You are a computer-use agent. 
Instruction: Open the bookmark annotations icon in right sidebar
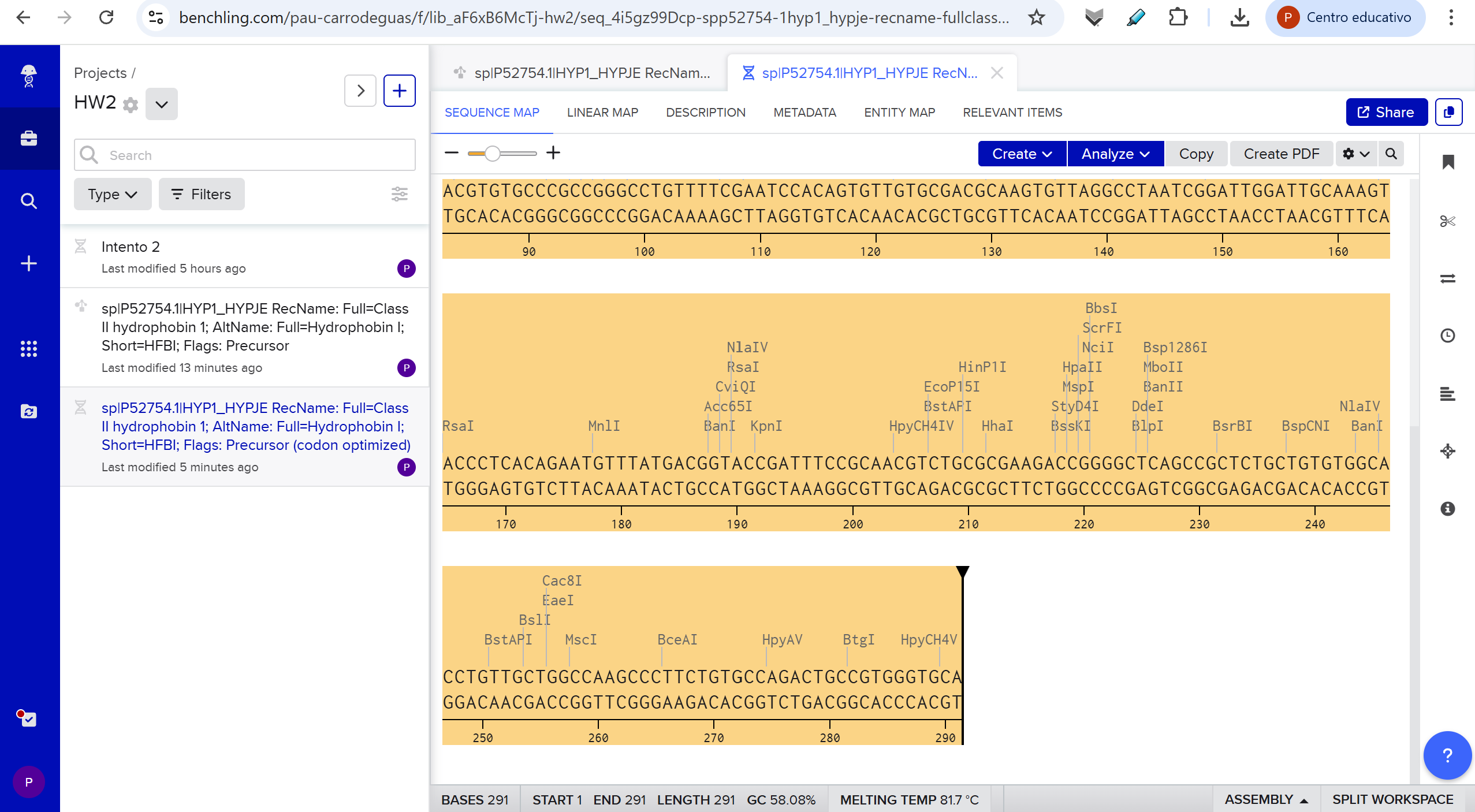1448,162
